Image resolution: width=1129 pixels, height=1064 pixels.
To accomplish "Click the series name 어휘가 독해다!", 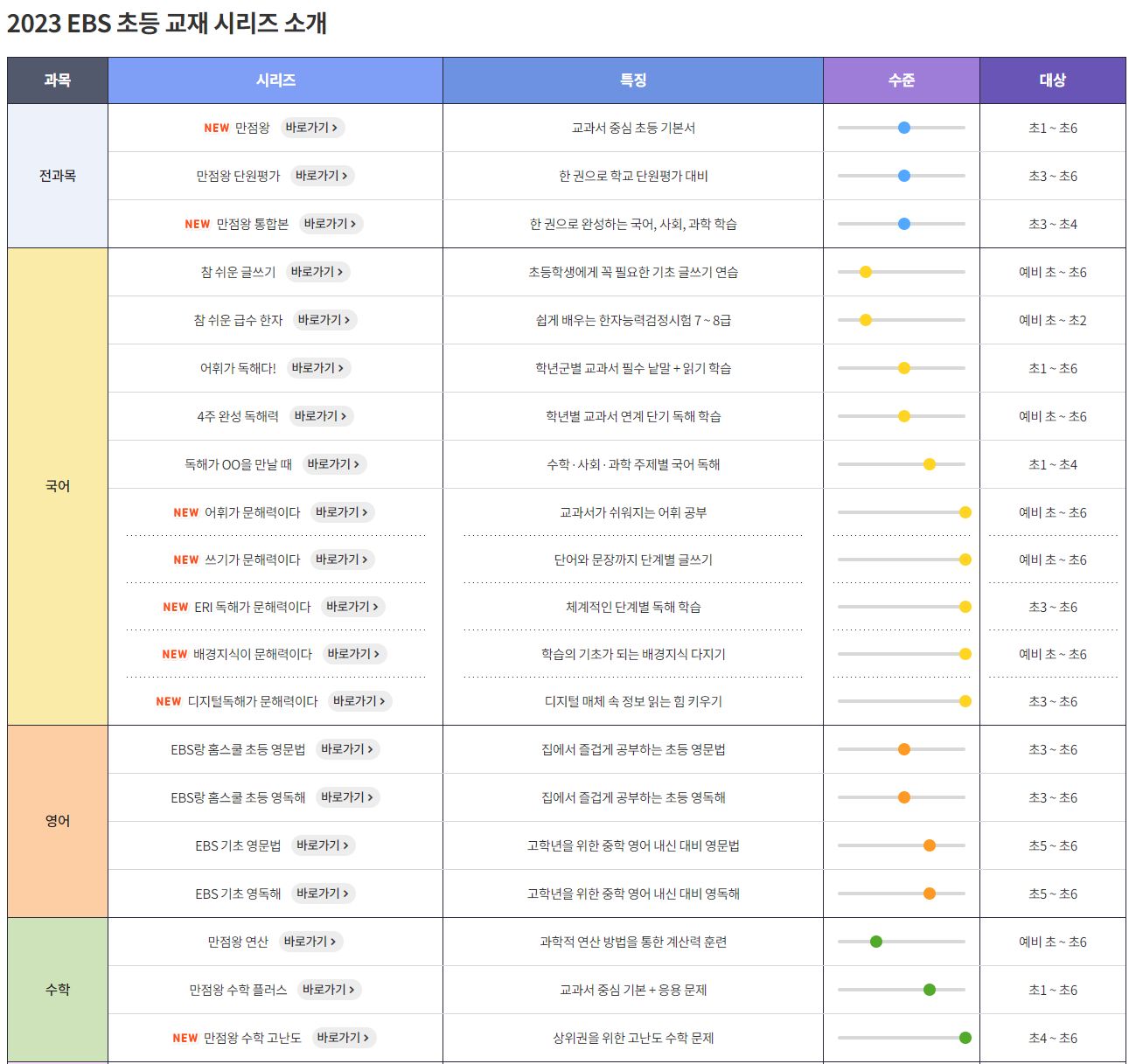I will 238,368.
